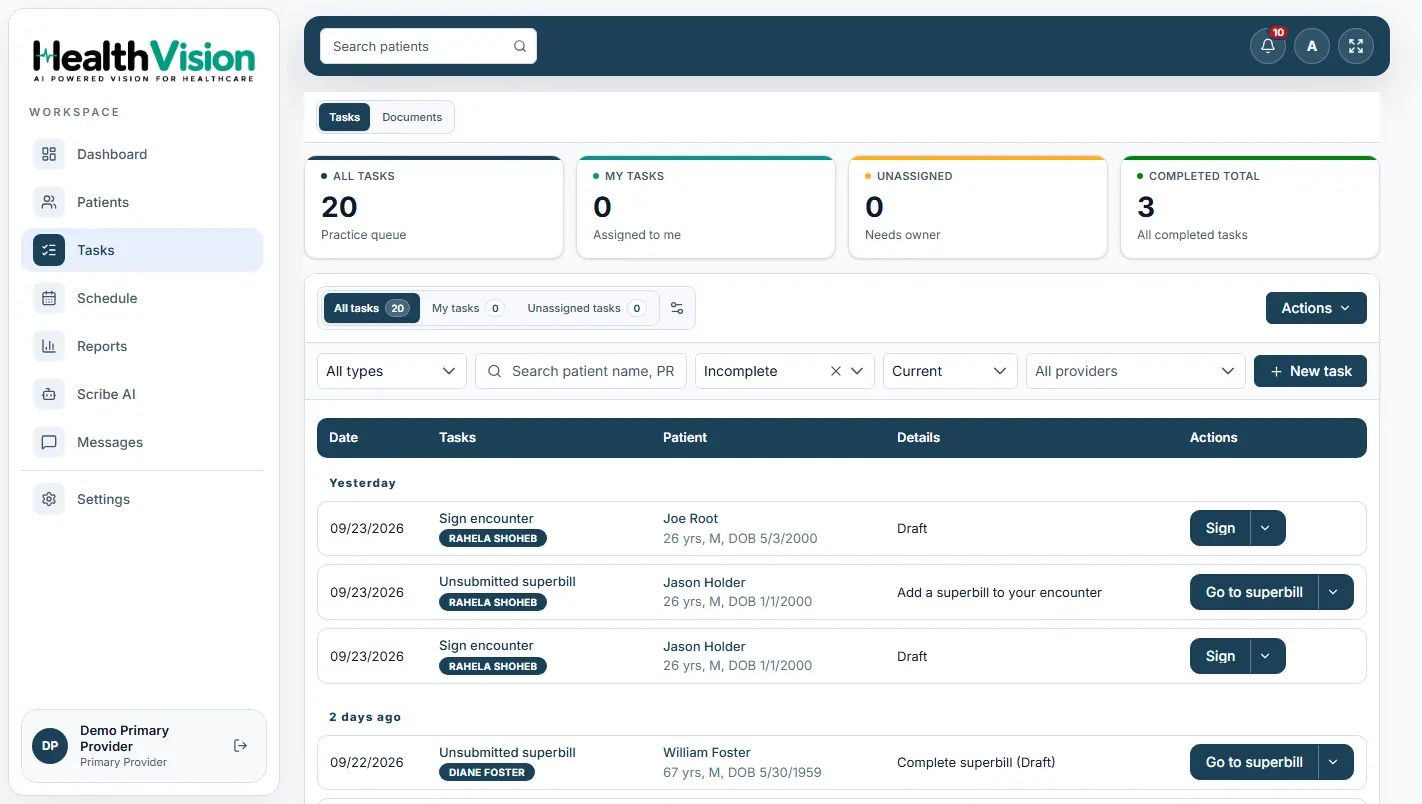Open the Current period dropdown

click(950, 371)
